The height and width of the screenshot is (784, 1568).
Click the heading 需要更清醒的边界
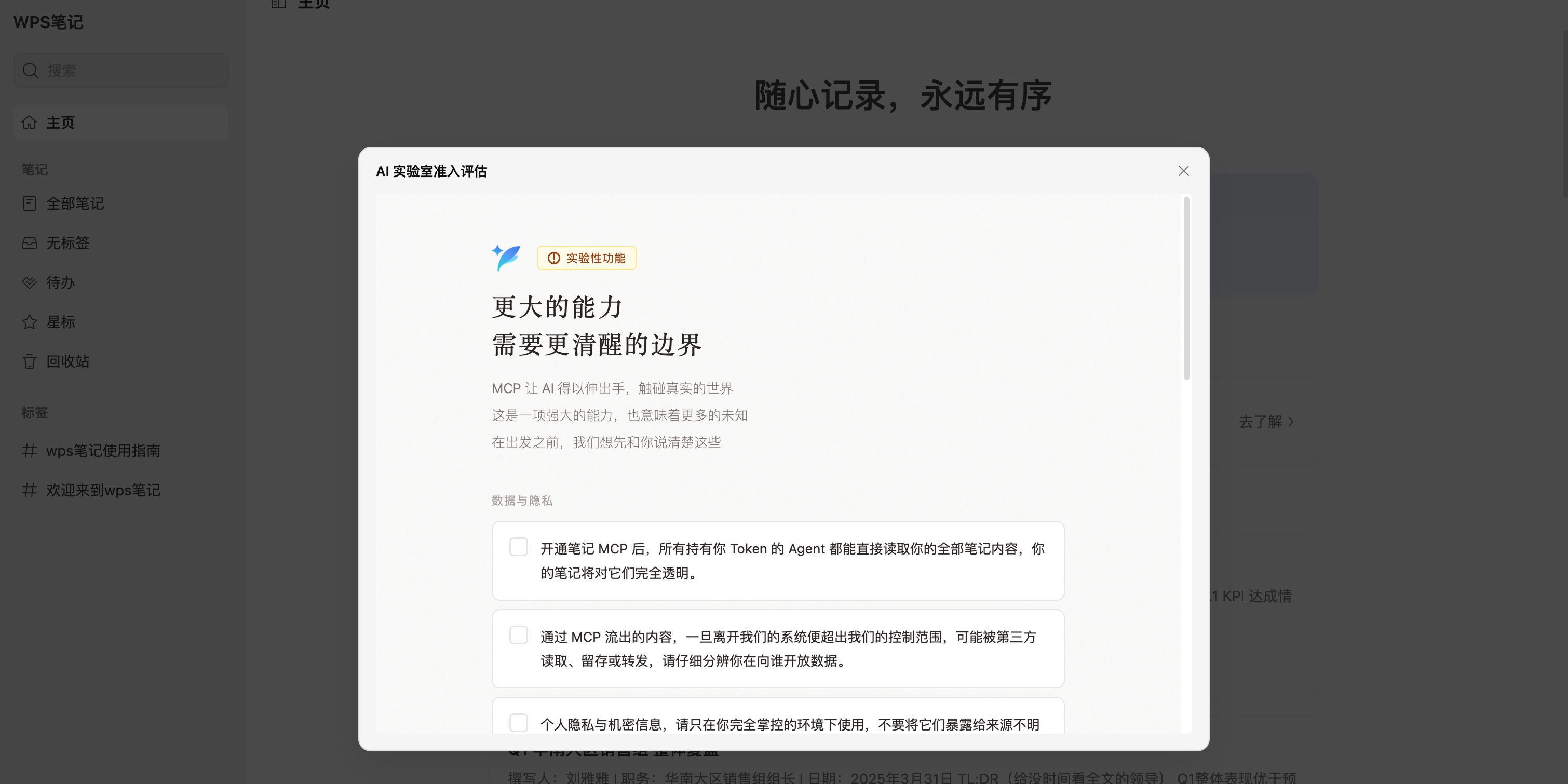[597, 345]
